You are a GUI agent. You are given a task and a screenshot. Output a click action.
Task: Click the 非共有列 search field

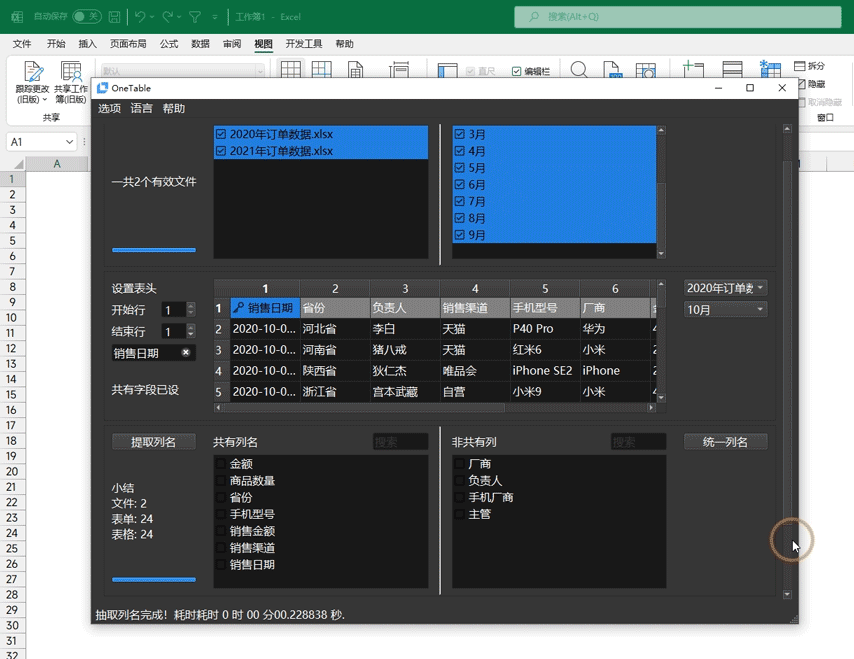[x=638, y=442]
